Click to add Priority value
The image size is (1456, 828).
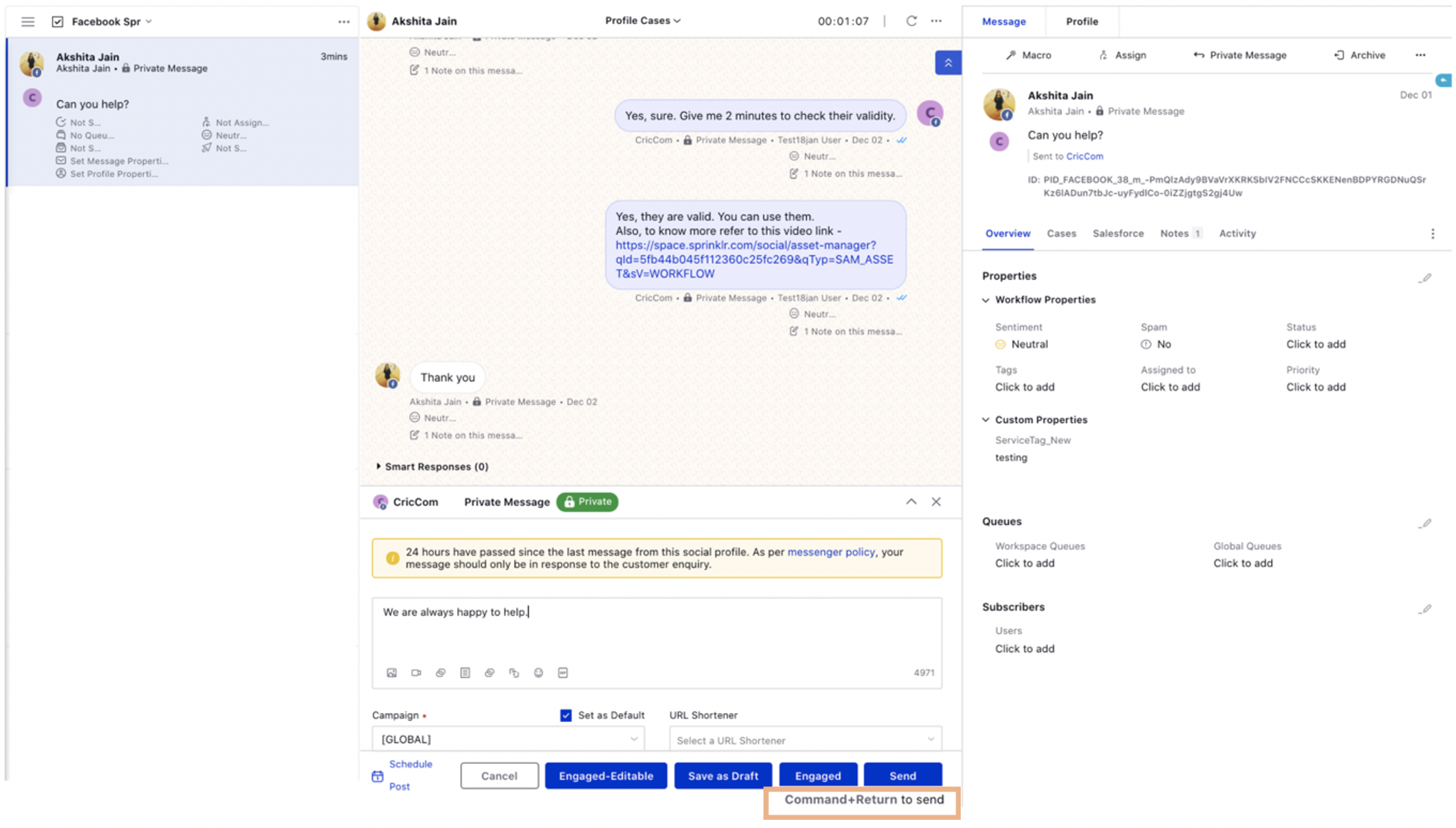[1315, 387]
